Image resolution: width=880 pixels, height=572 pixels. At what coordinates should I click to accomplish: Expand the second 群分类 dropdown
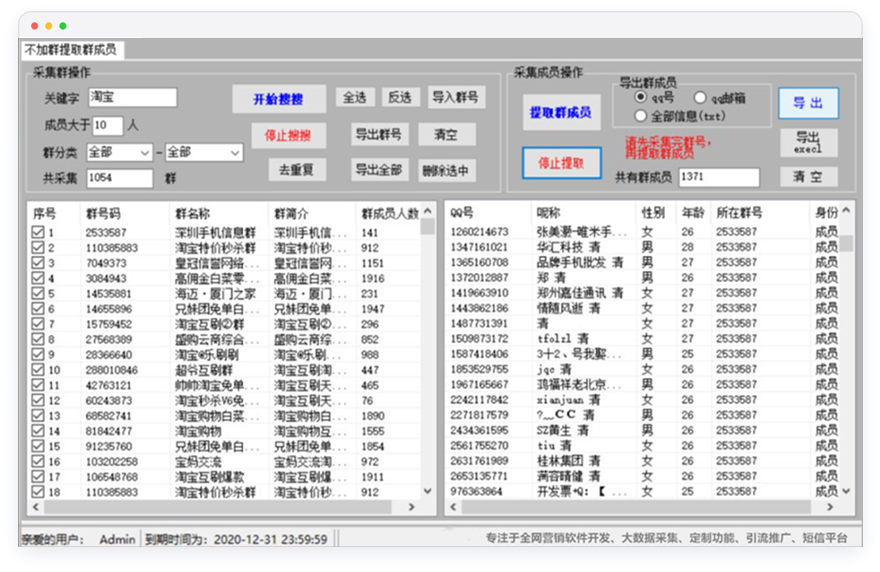[x=204, y=153]
